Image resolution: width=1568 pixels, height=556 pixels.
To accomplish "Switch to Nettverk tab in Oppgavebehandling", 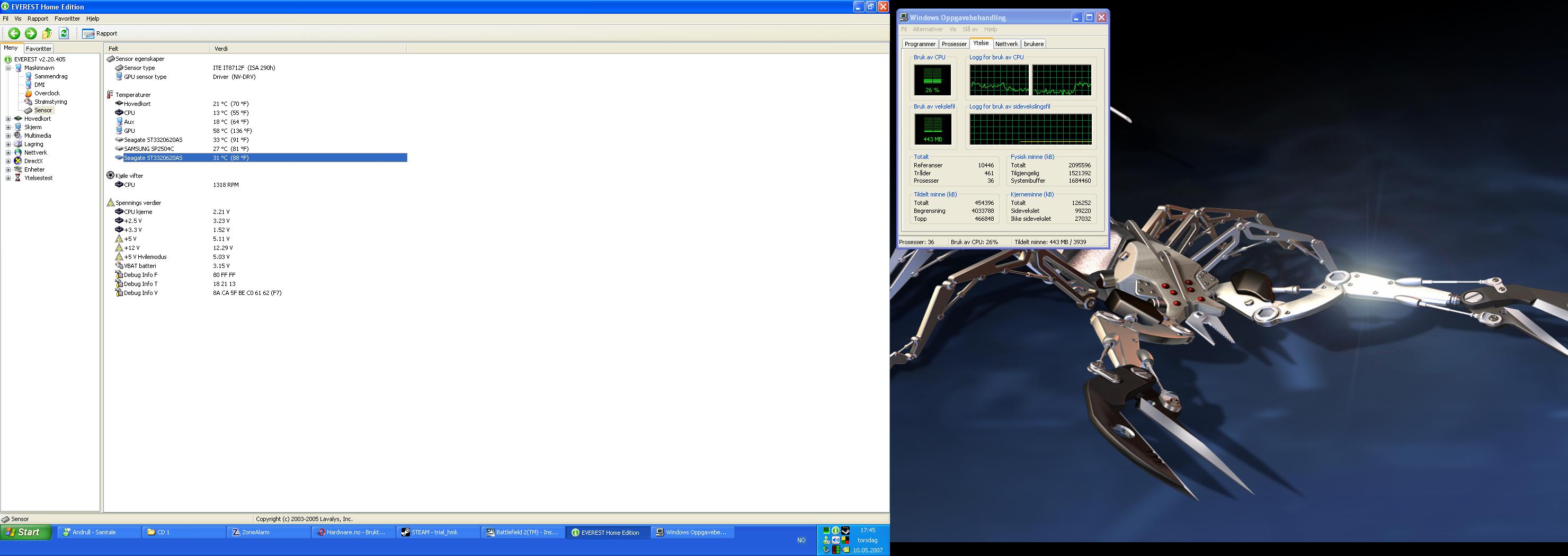I will coord(1006,44).
